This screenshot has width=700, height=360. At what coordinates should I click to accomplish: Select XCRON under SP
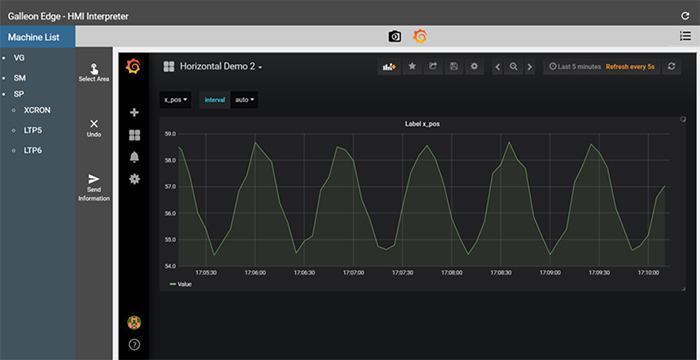click(x=37, y=110)
